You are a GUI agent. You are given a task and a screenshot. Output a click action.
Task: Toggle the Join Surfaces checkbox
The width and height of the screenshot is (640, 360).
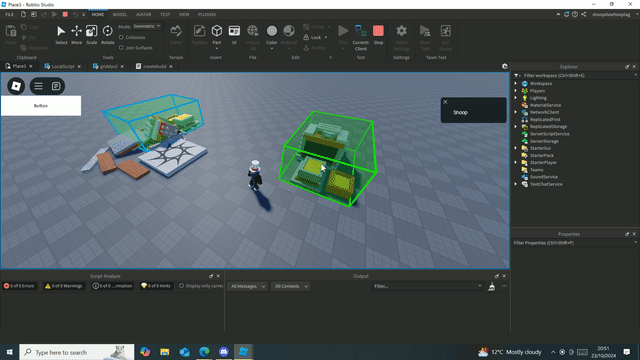(121, 48)
